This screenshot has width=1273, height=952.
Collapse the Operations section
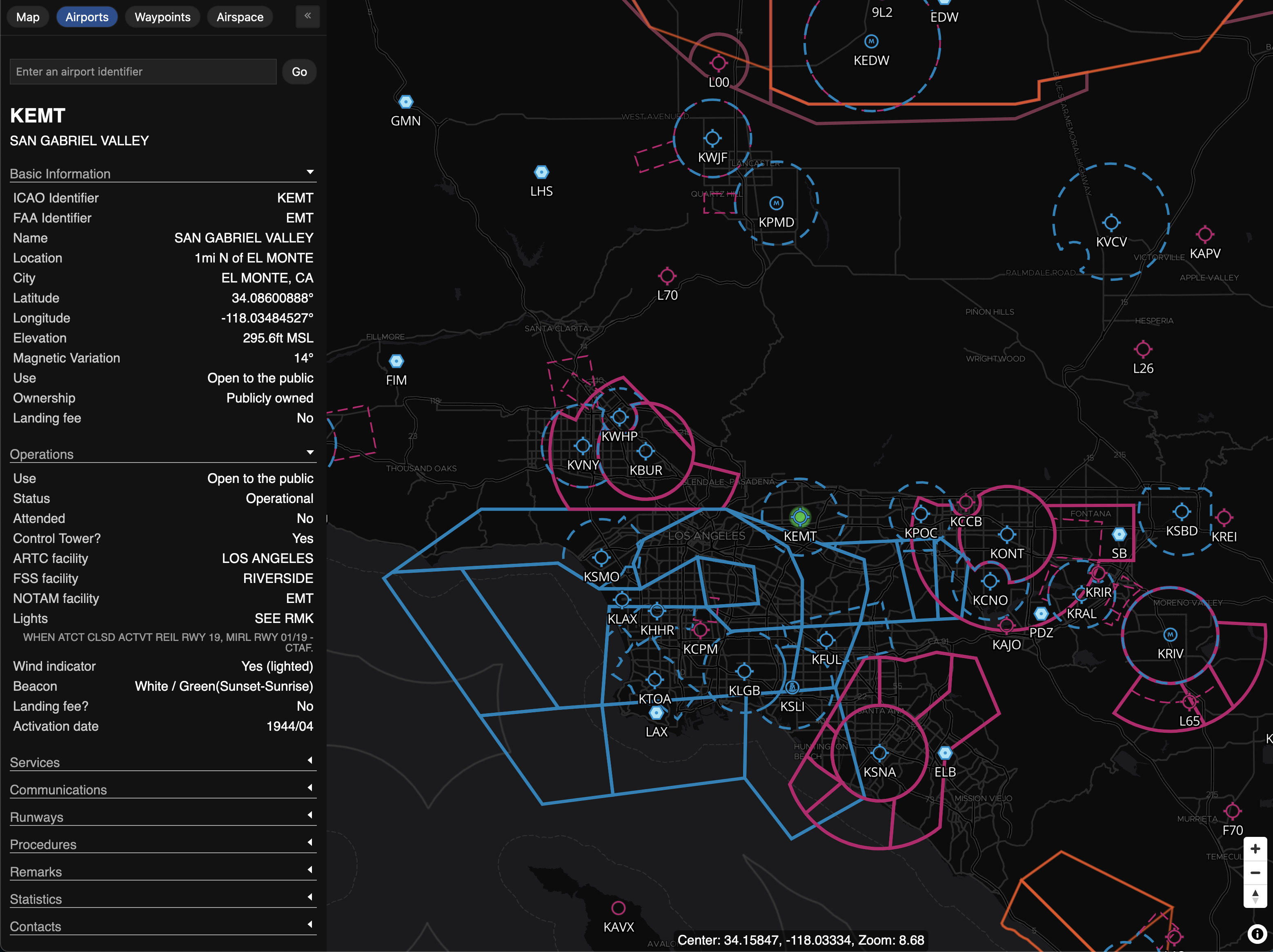[163, 454]
